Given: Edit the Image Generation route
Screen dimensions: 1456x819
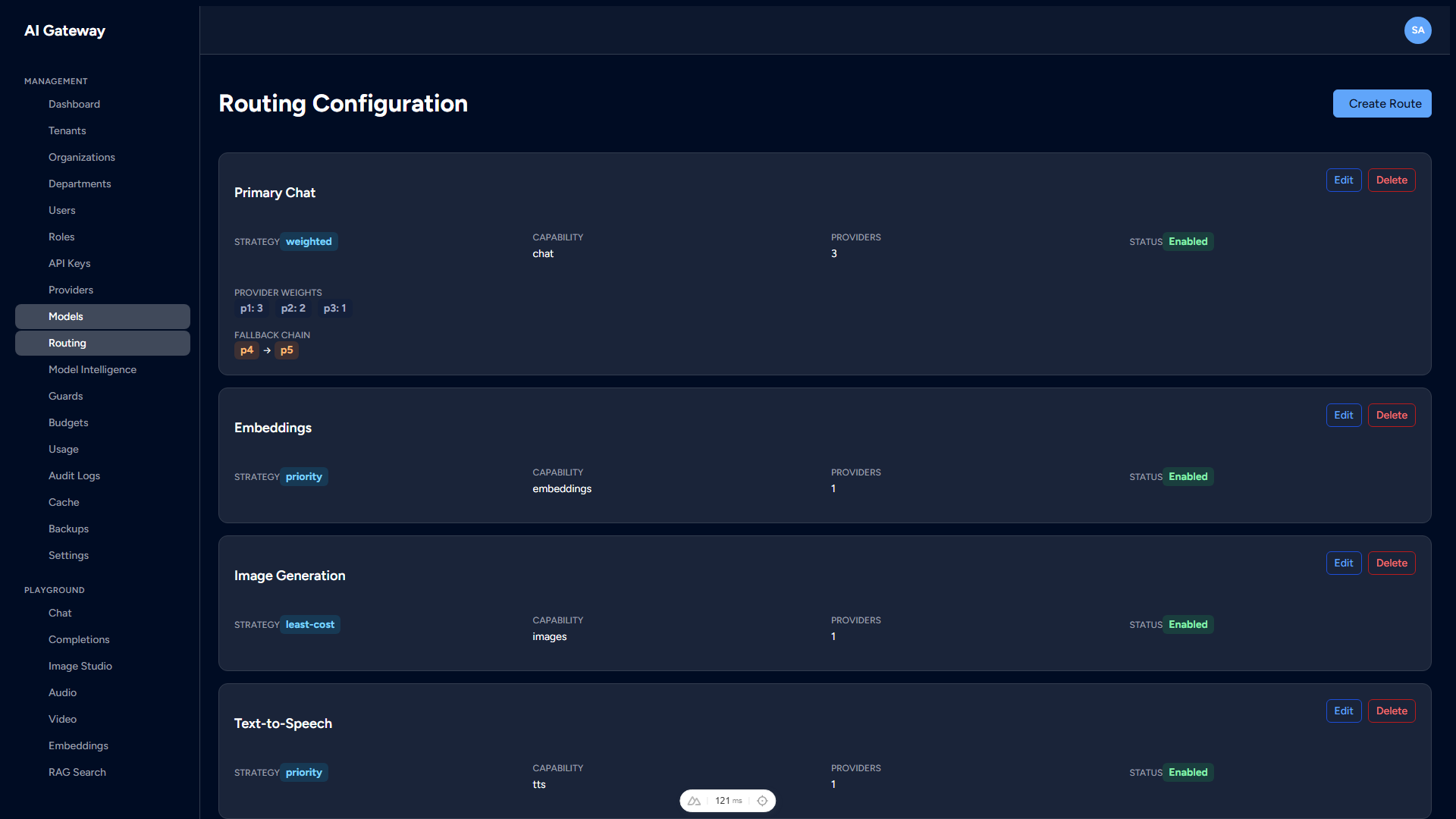Looking at the screenshot, I should click(1343, 563).
